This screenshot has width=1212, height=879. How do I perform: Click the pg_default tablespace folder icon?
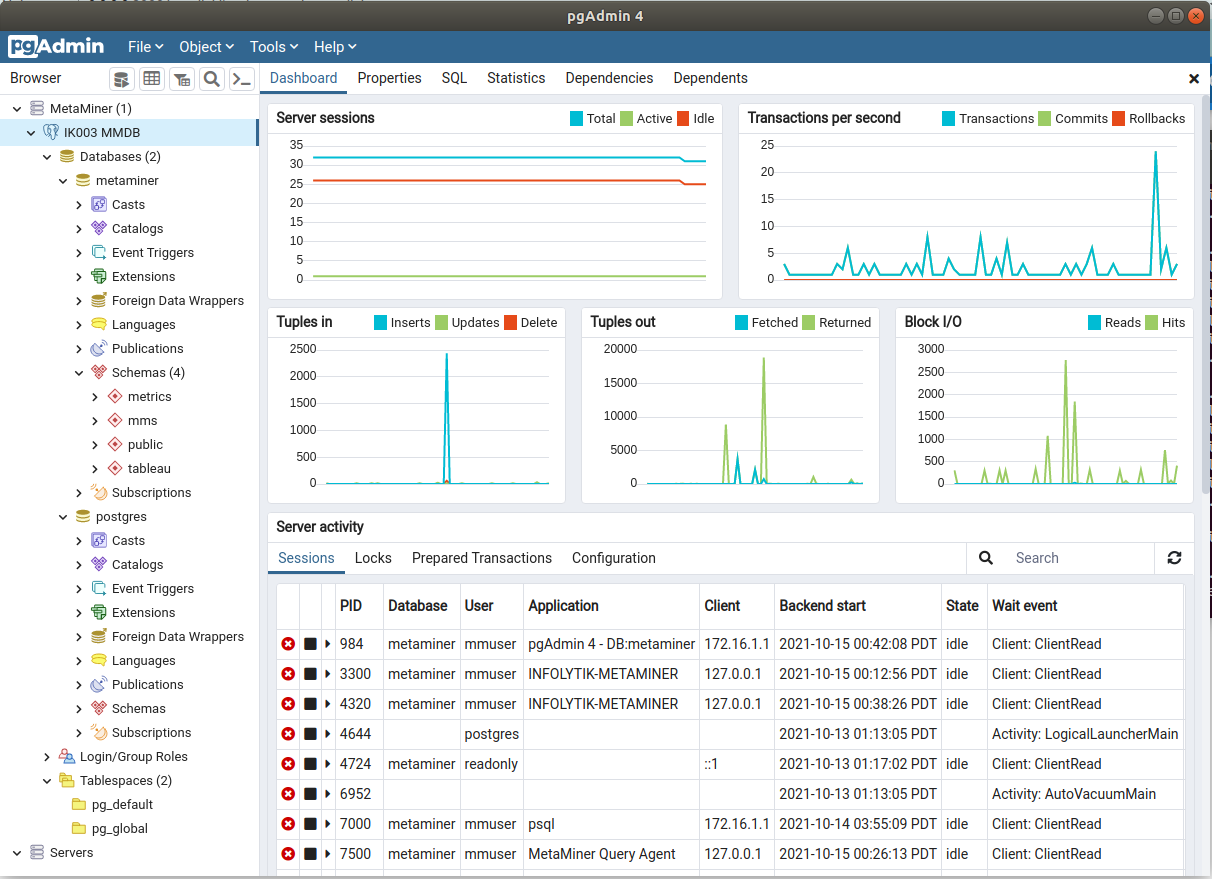click(x=79, y=805)
